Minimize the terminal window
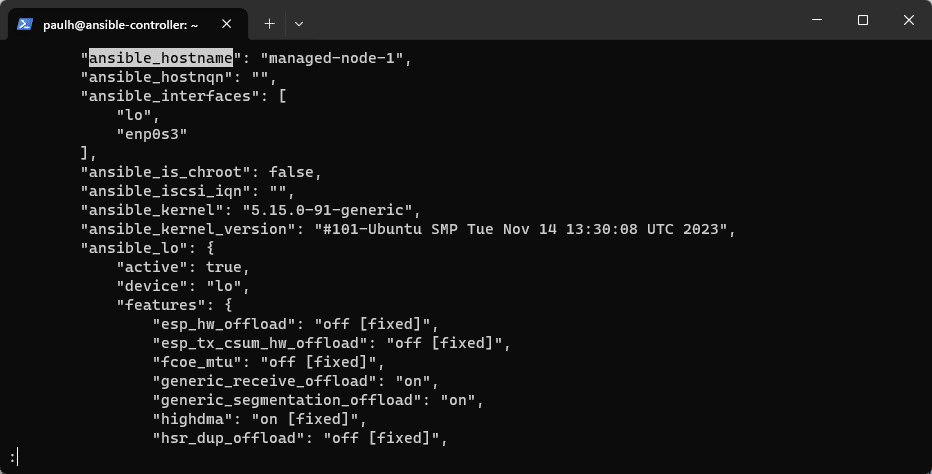Image resolution: width=932 pixels, height=474 pixels. click(x=817, y=21)
